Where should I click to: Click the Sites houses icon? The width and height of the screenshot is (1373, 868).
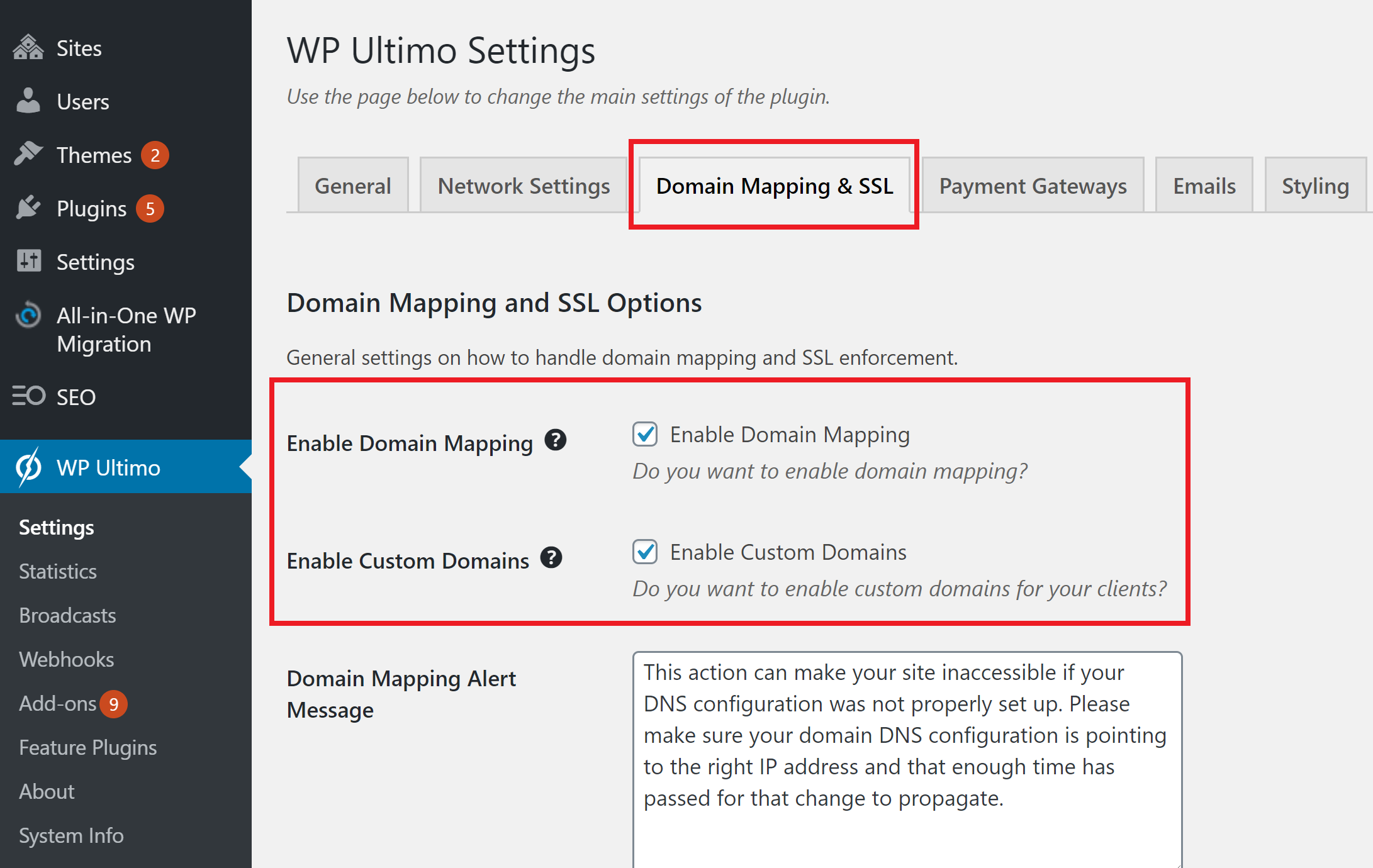click(x=28, y=48)
